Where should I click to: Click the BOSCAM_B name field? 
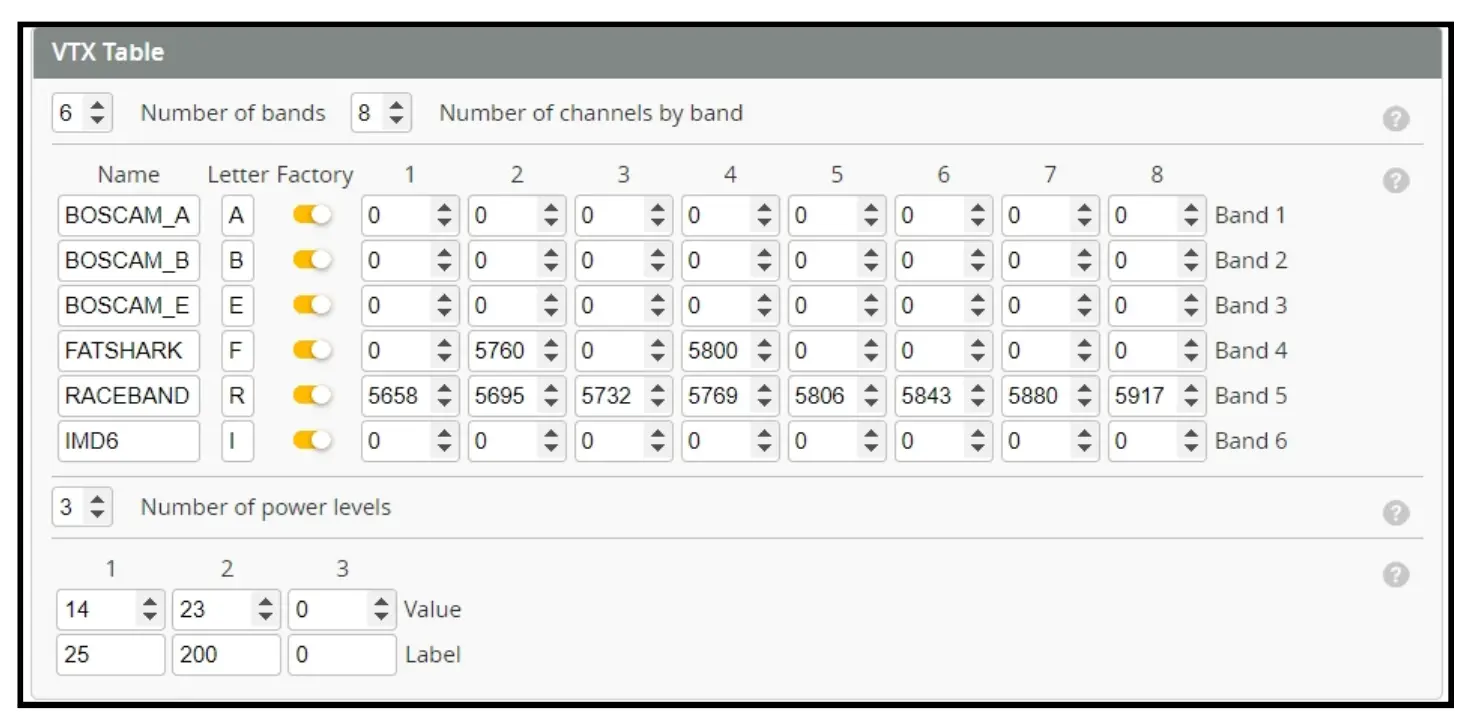128,259
